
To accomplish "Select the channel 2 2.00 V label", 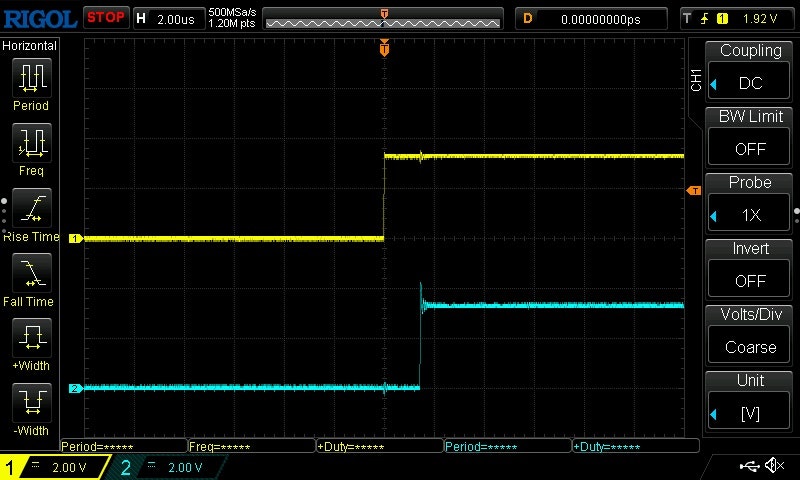I will [185, 467].
